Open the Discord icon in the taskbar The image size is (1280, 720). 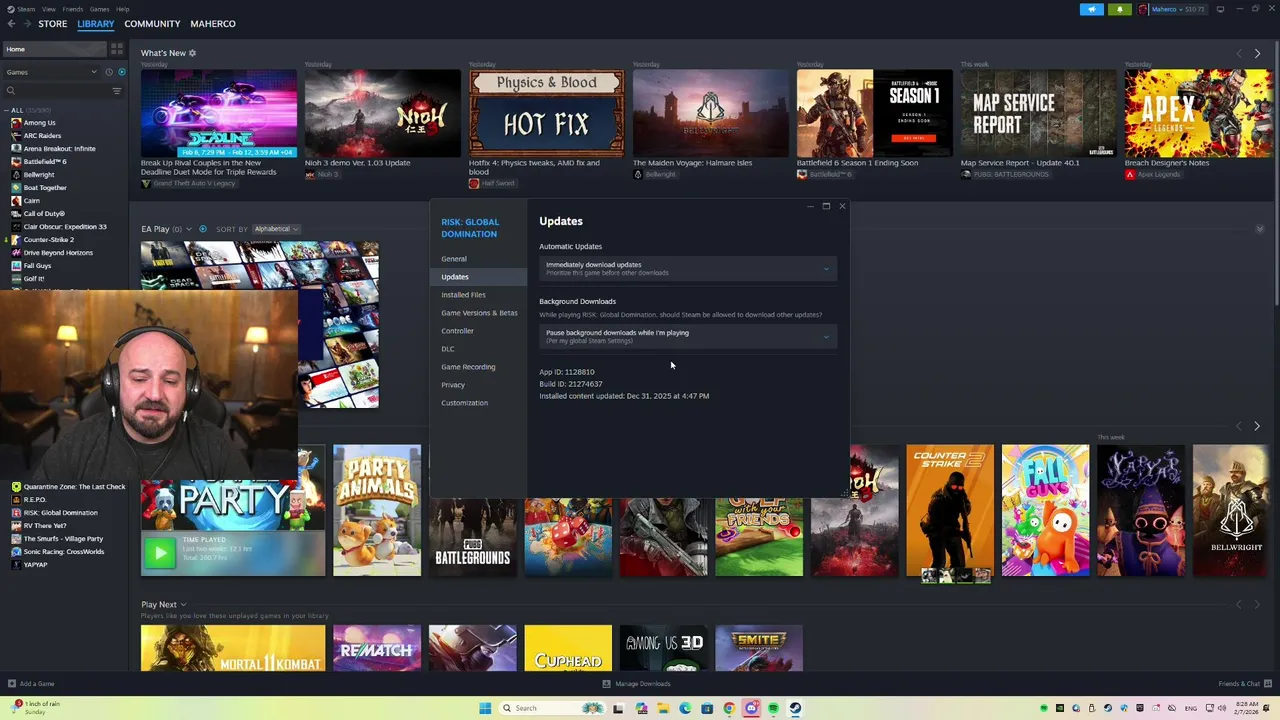click(x=751, y=708)
